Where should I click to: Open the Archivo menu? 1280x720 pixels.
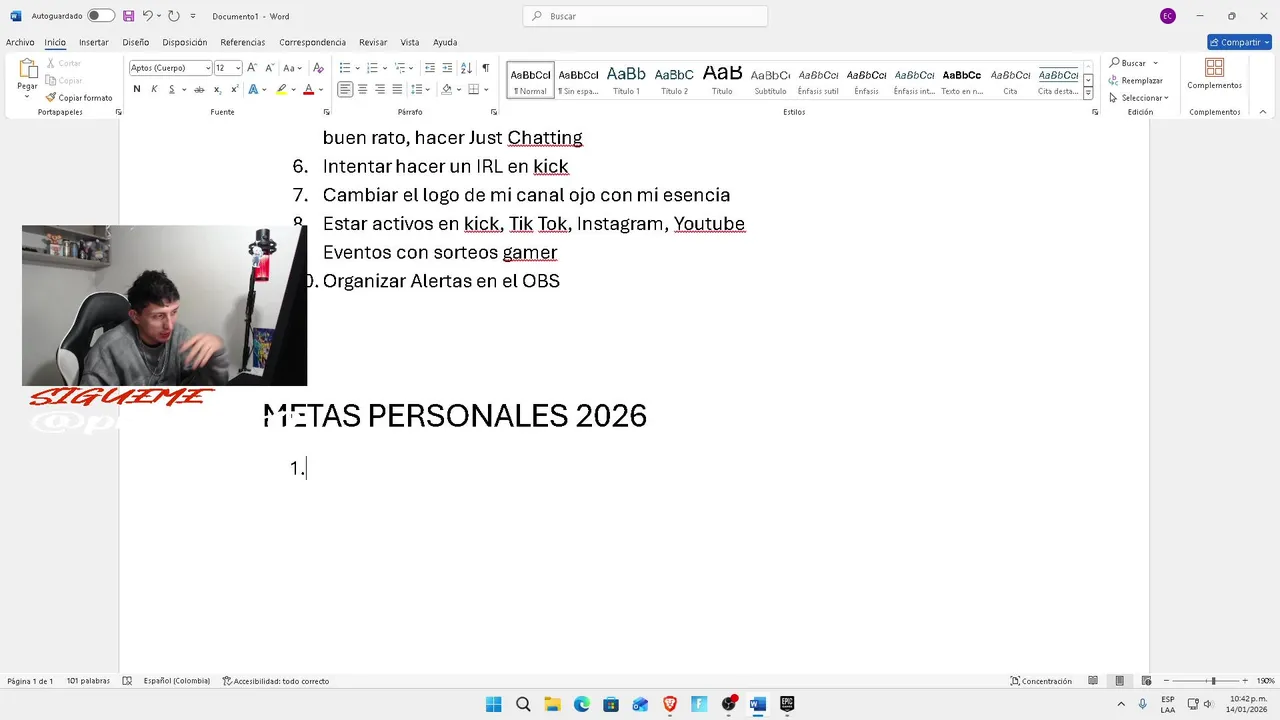coord(20,42)
